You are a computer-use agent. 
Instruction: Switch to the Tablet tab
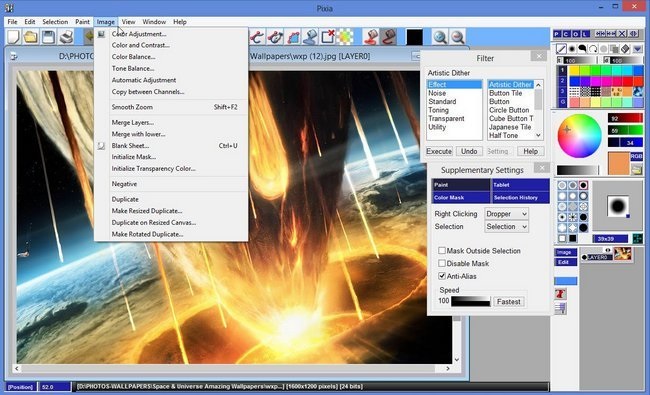(x=520, y=185)
